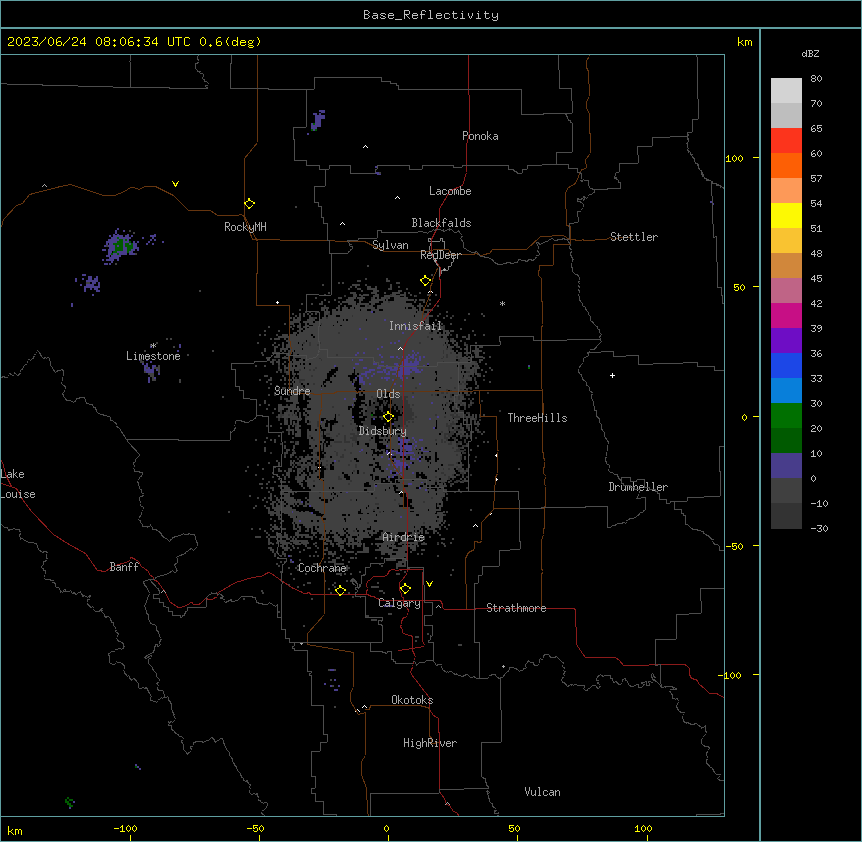
Task: Click the yellow v marker east of Calgary
Action: (x=429, y=584)
